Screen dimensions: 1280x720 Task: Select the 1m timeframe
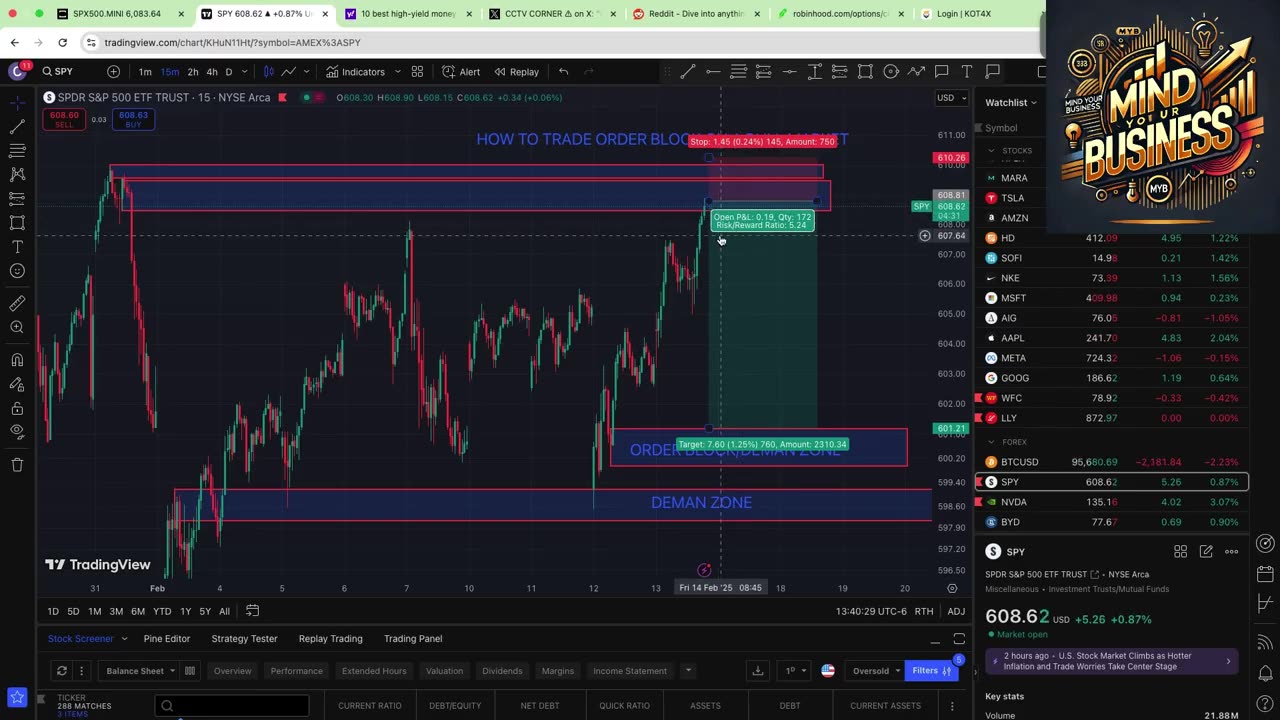(x=145, y=72)
